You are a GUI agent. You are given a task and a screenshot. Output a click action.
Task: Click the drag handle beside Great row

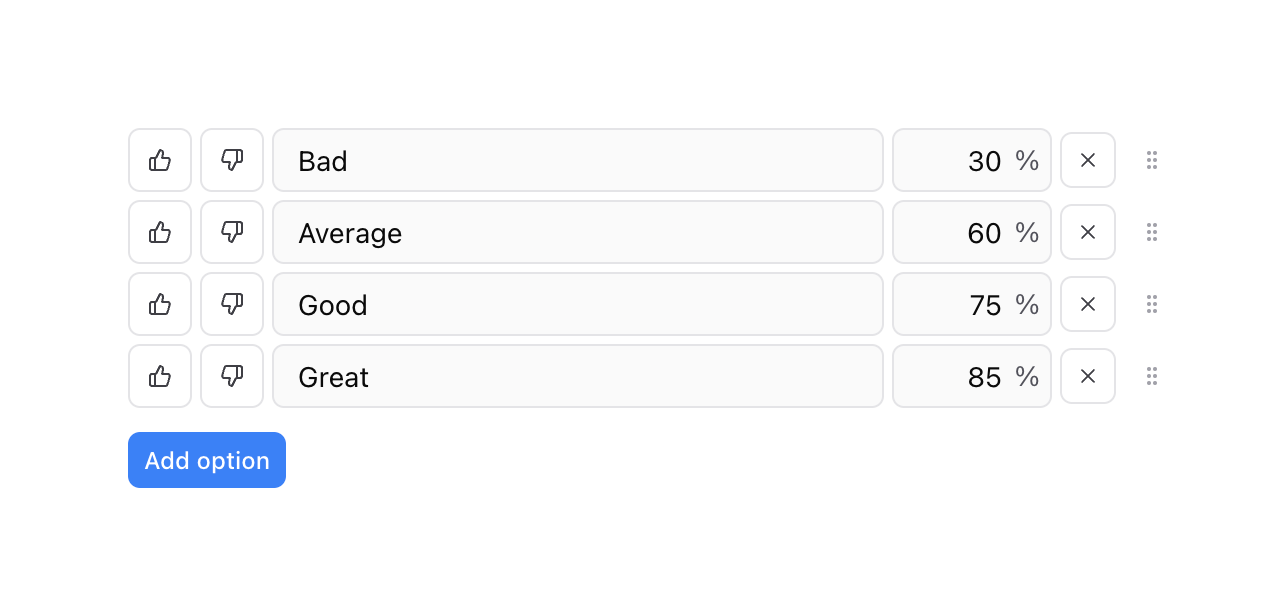coord(1152,376)
